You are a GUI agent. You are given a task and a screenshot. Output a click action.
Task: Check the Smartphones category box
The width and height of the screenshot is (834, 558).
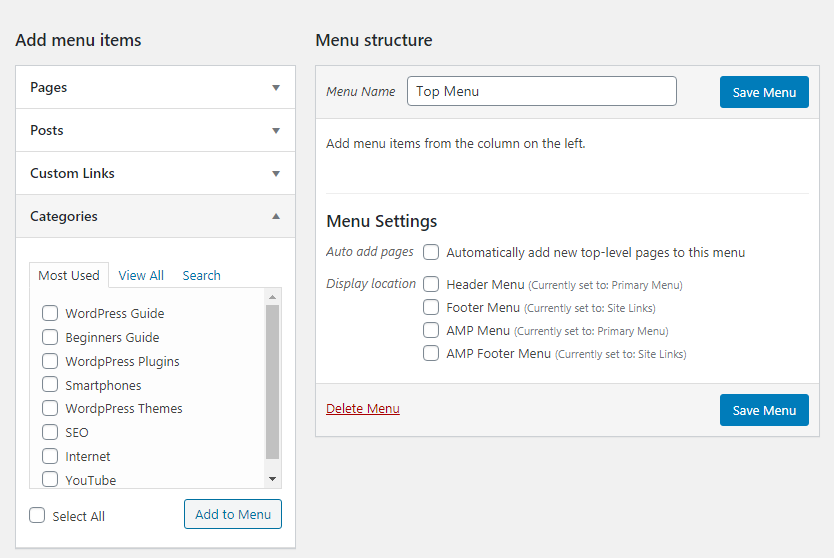(50, 385)
